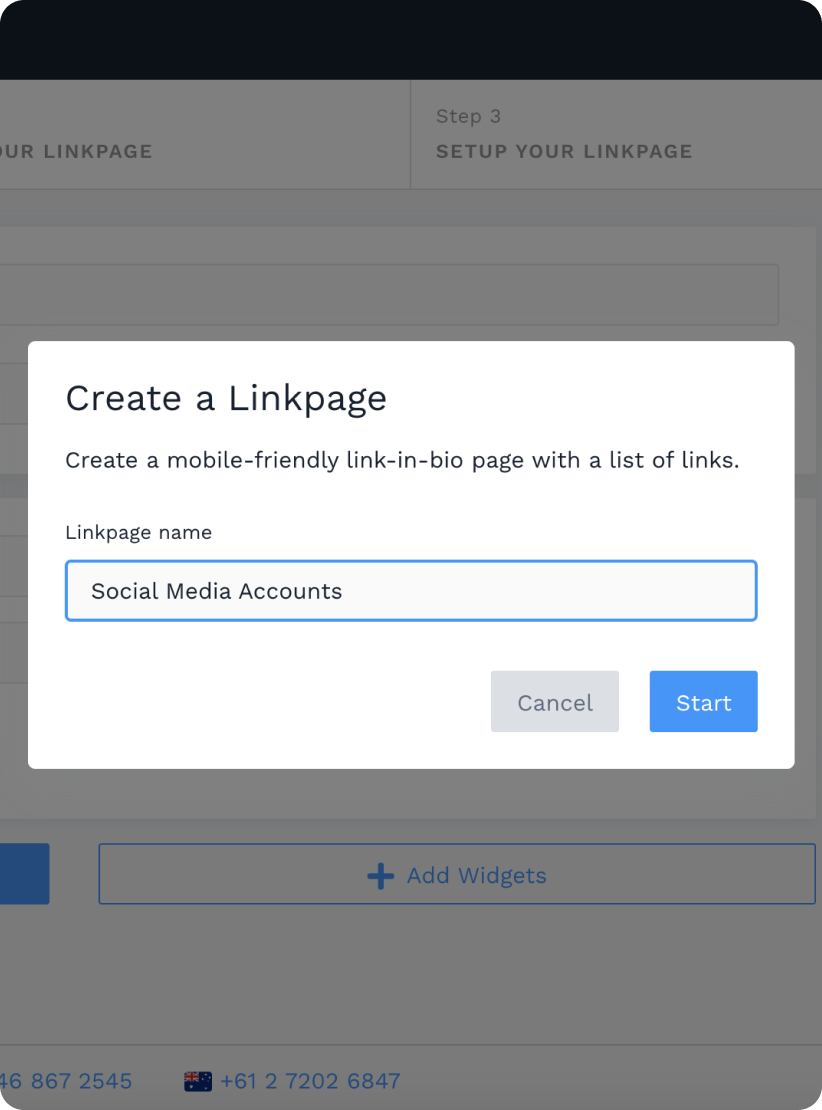The height and width of the screenshot is (1110, 822).
Task: Click the dimmed input field behind the dialog
Action: (x=389, y=294)
